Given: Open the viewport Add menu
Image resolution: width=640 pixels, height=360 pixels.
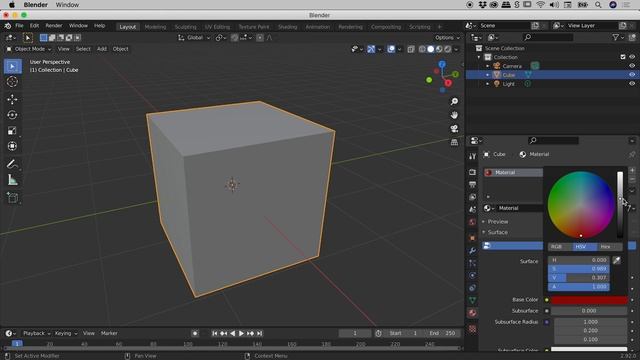Looking at the screenshot, I should pos(102,49).
